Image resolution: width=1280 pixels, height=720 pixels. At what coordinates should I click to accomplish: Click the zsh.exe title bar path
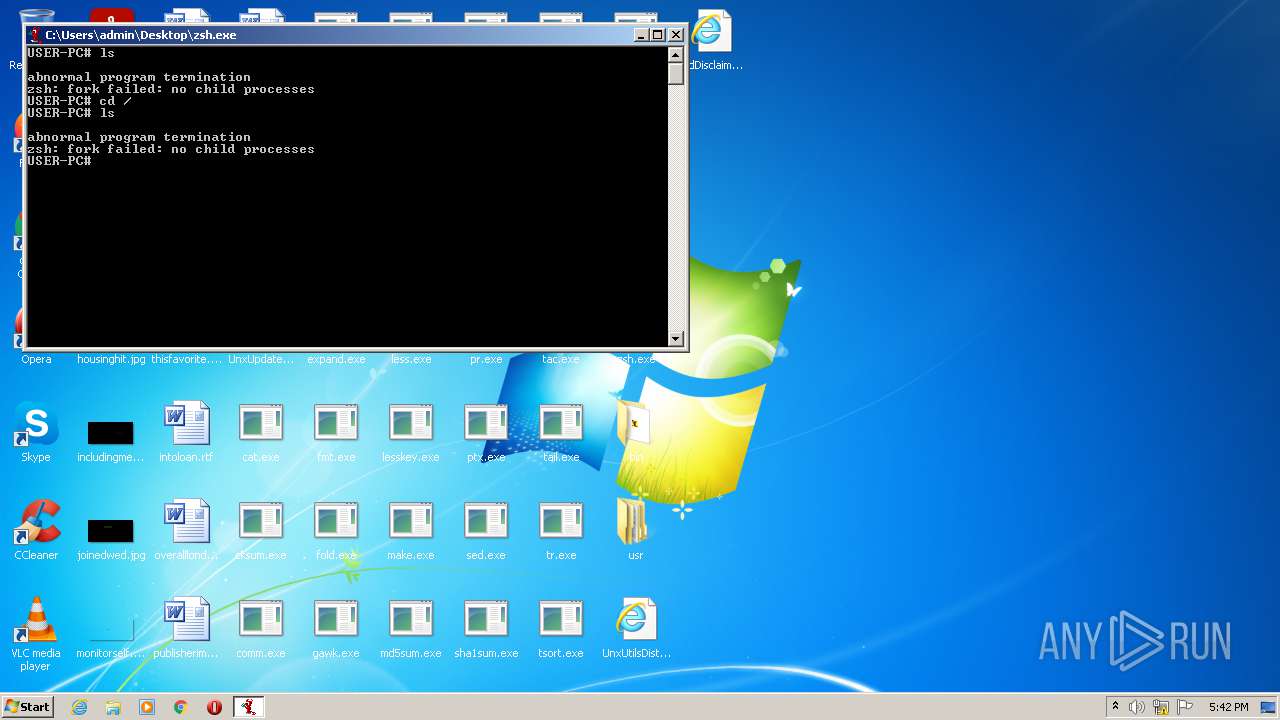point(141,35)
